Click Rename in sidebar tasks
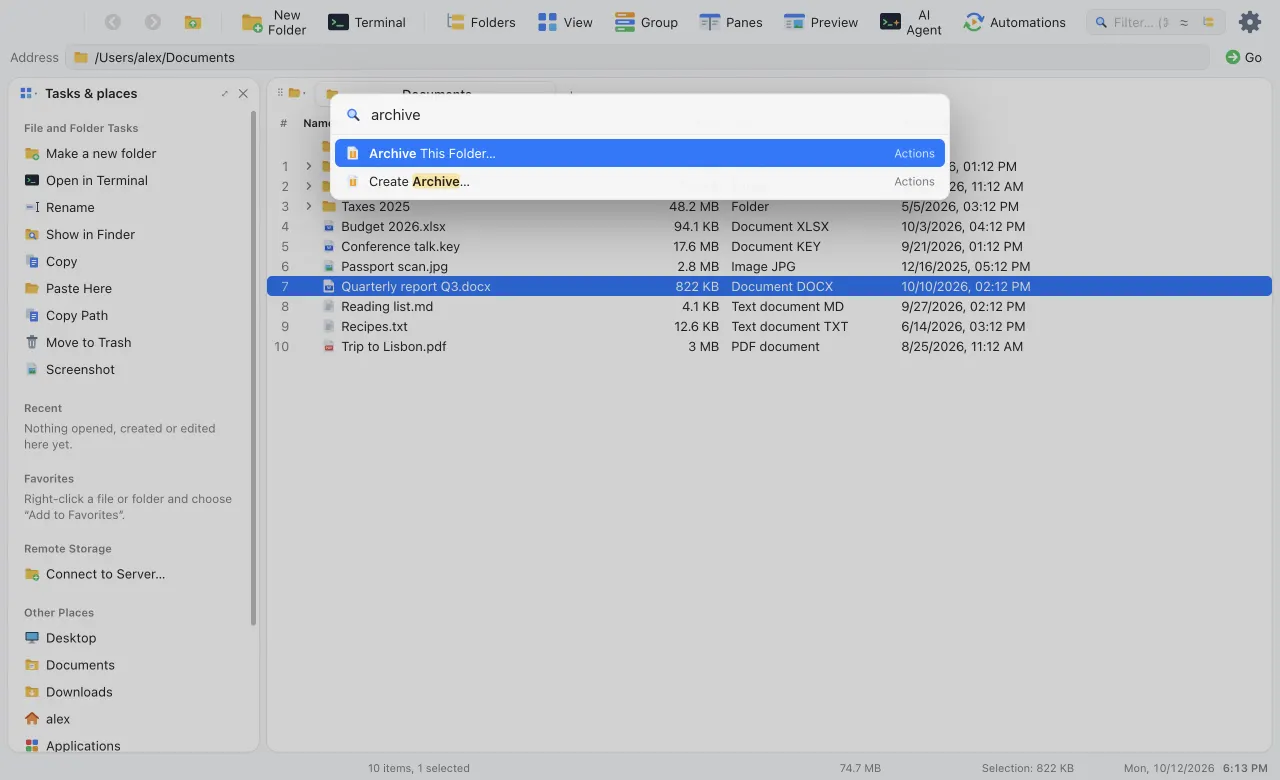 coord(59,207)
